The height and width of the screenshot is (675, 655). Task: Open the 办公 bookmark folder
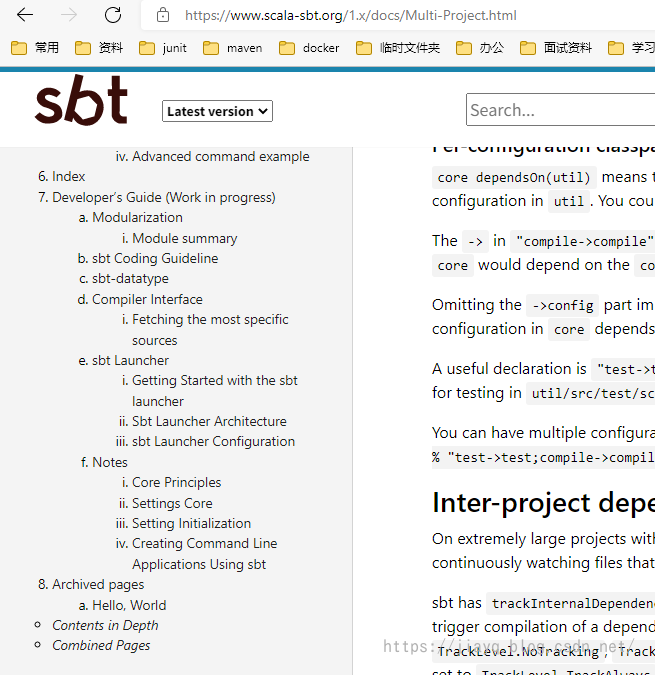480,48
